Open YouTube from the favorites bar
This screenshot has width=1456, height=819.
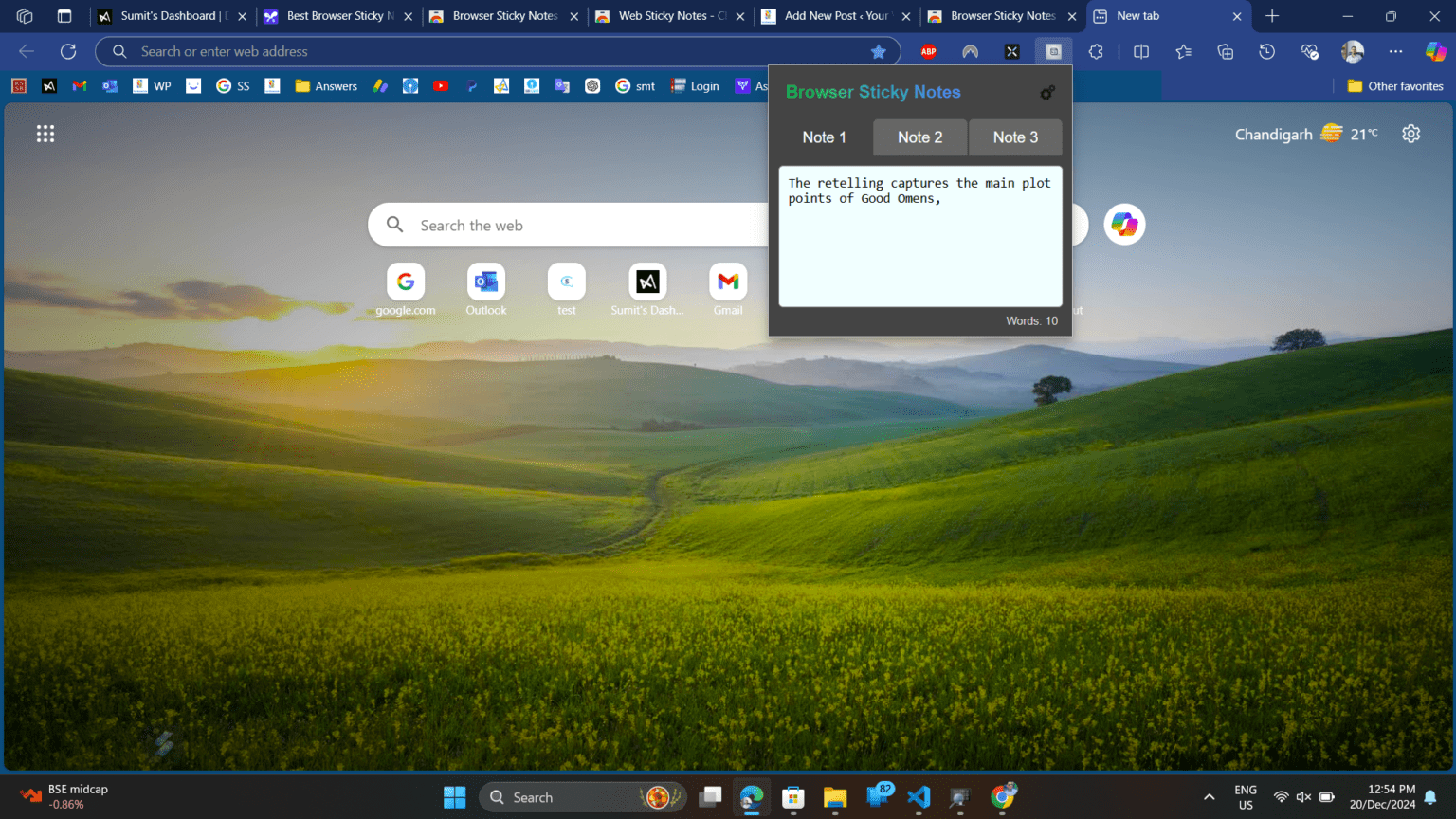[x=441, y=85]
